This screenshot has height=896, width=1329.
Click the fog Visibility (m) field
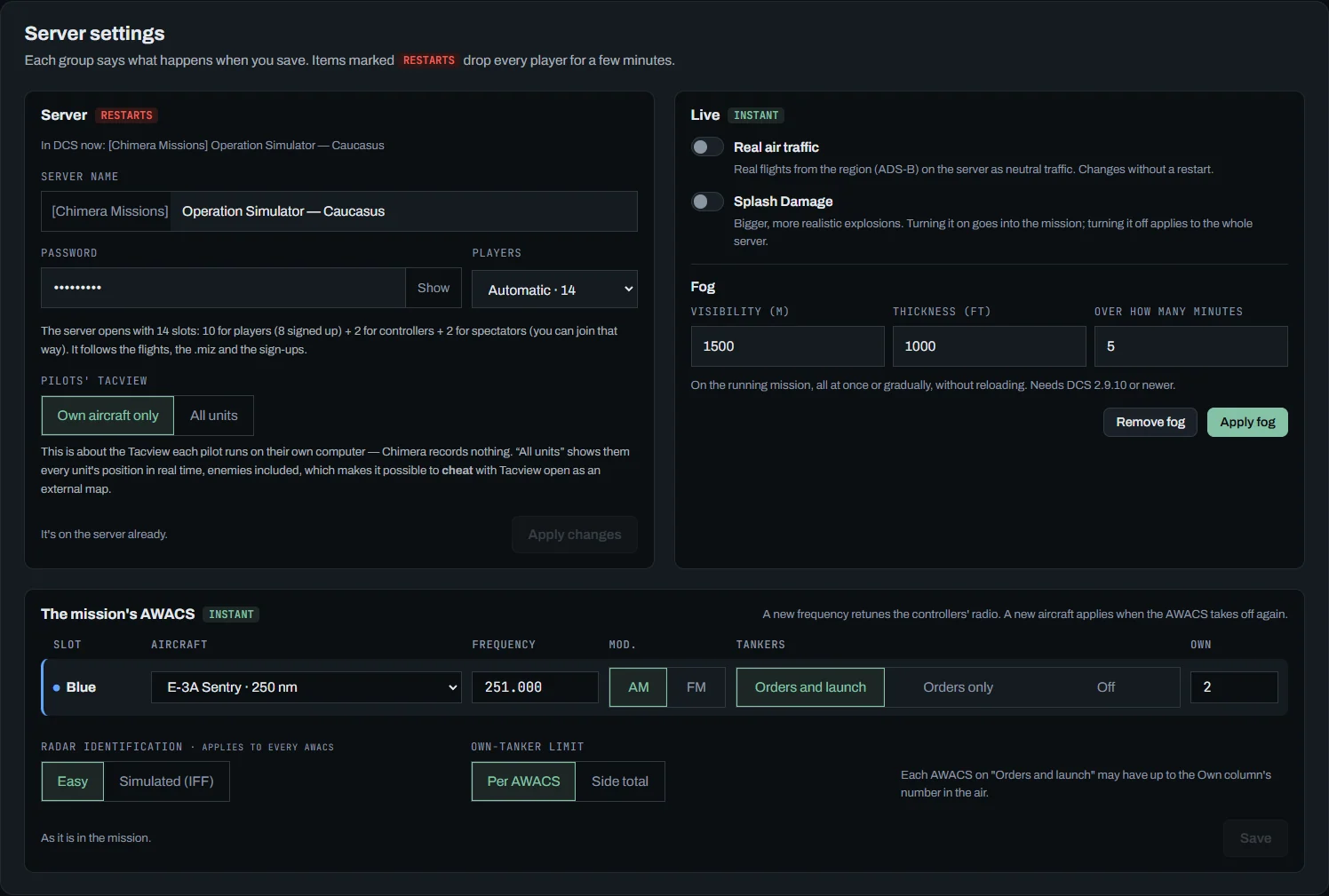(x=788, y=346)
